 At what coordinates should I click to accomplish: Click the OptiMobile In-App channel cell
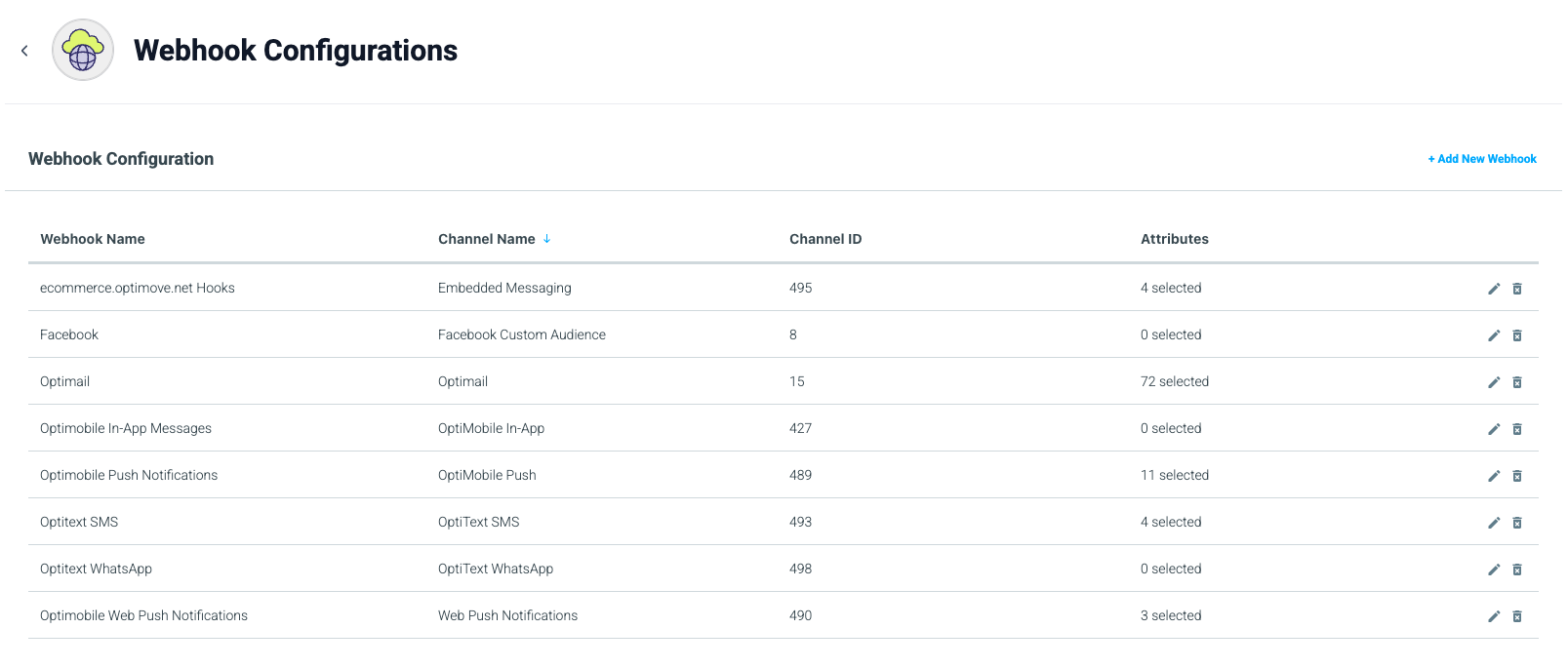pos(491,428)
